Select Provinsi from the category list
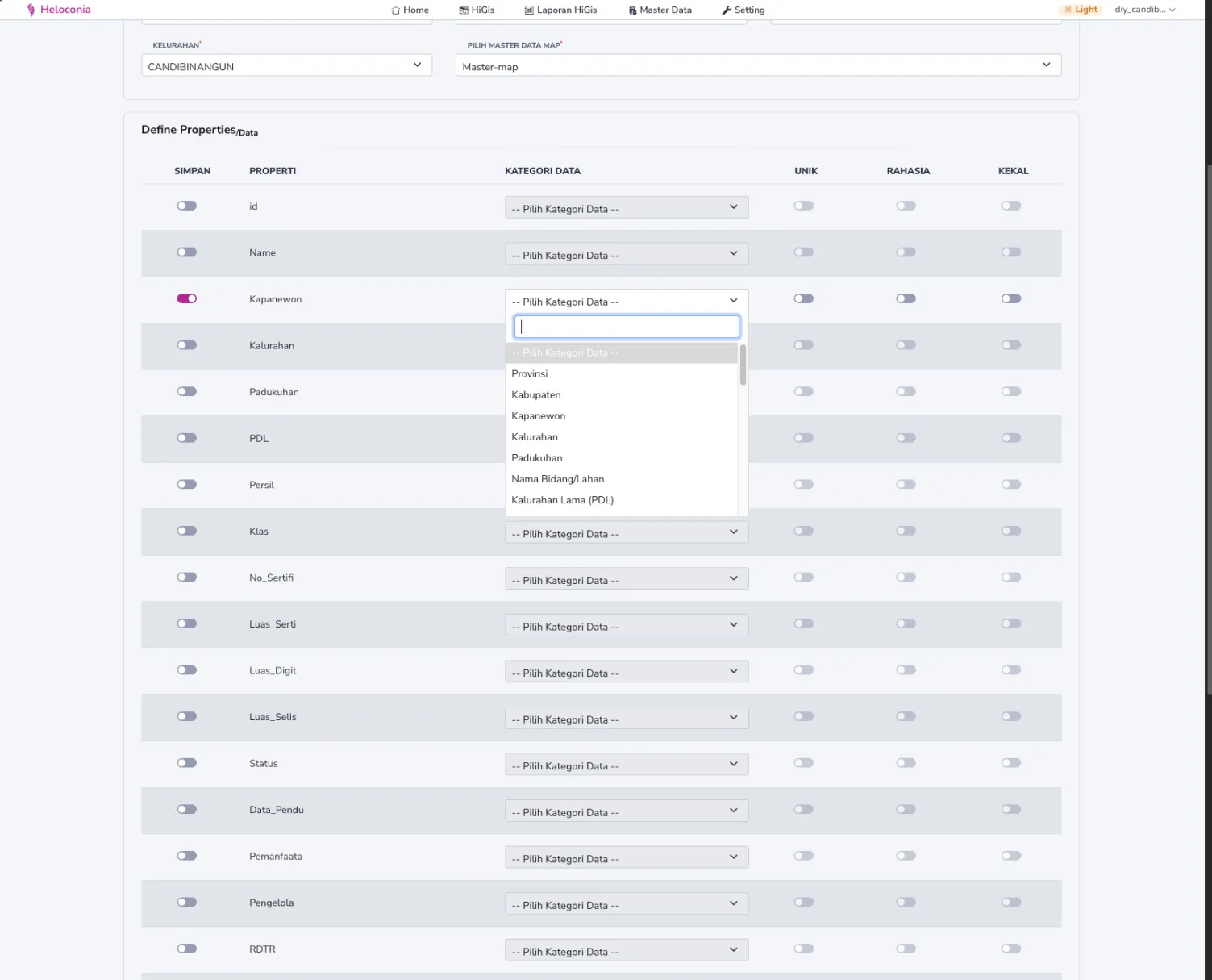The height and width of the screenshot is (980, 1212). [x=529, y=373]
